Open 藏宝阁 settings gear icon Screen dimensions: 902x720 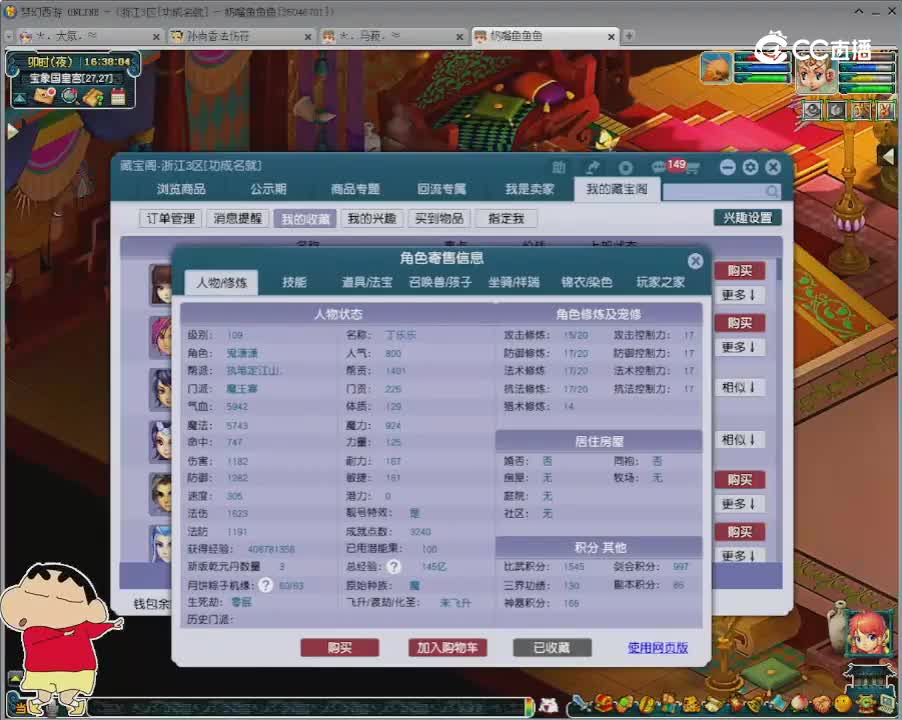(x=750, y=167)
